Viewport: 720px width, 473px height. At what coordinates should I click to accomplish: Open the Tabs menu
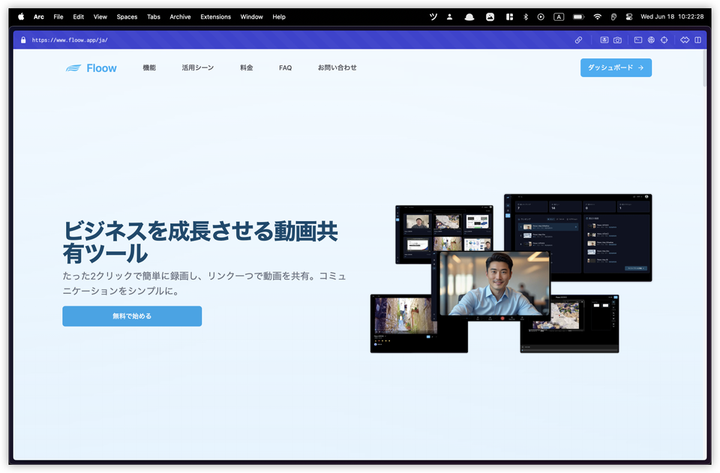pyautogui.click(x=153, y=17)
